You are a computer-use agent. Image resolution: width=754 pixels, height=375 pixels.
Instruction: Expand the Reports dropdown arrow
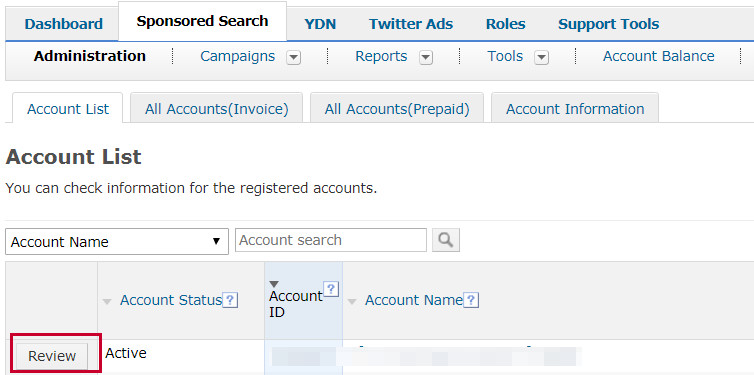point(426,58)
